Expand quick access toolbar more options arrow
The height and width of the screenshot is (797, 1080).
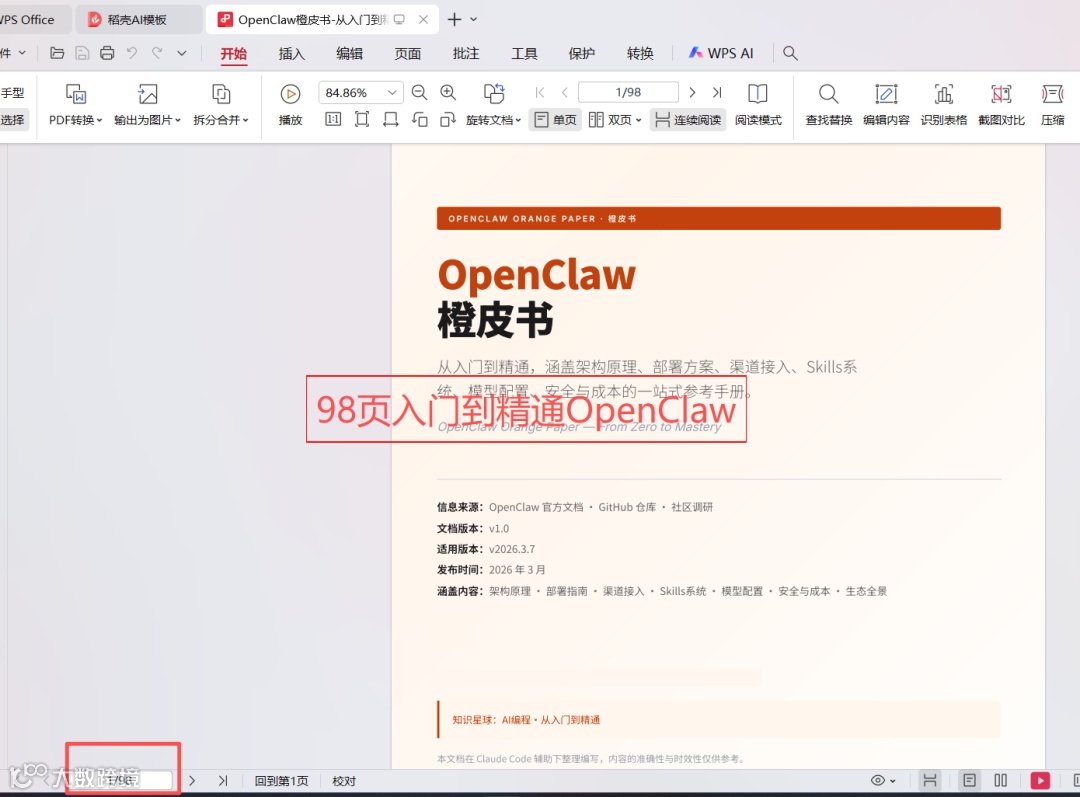point(182,53)
